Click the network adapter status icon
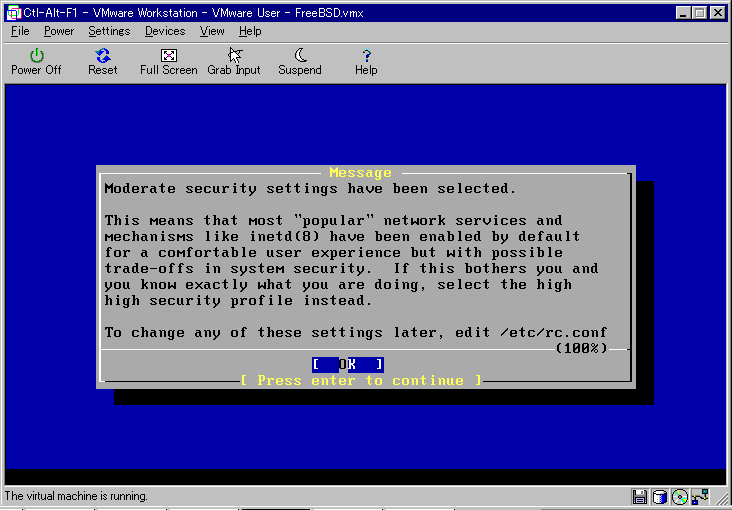The height and width of the screenshot is (510, 732). (x=701, y=496)
